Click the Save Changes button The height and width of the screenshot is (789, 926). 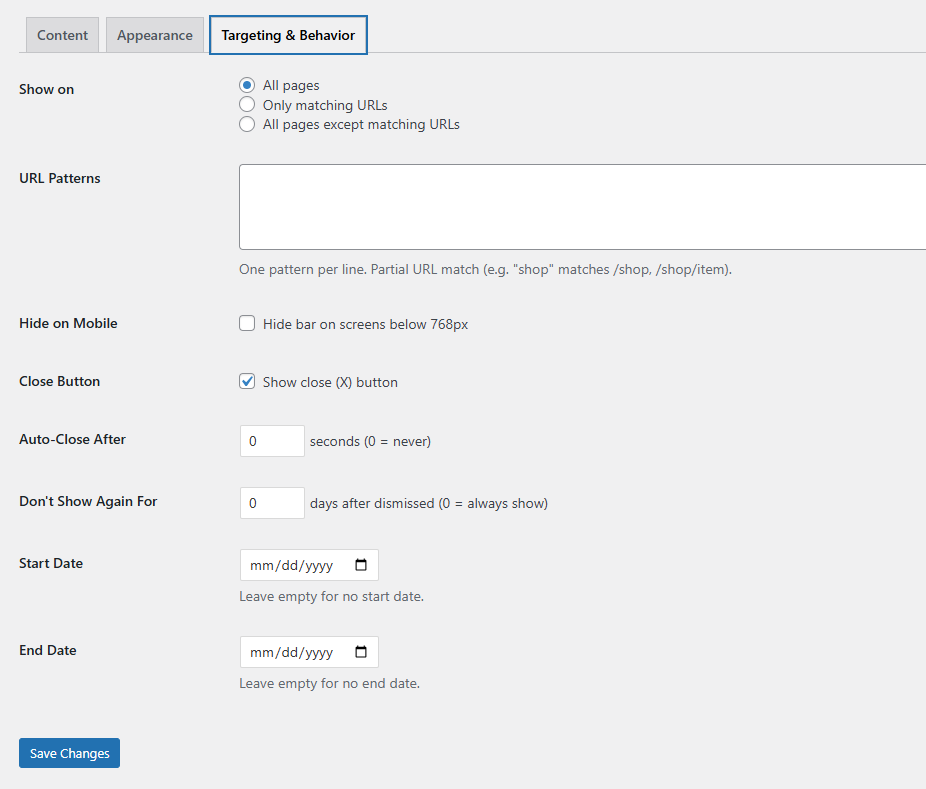[x=68, y=752]
